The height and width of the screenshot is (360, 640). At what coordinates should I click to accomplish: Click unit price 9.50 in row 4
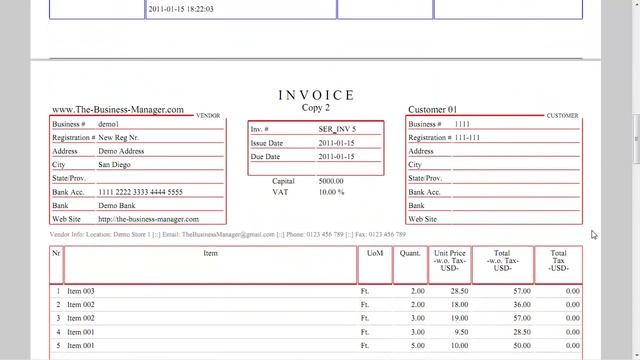[x=461, y=332]
